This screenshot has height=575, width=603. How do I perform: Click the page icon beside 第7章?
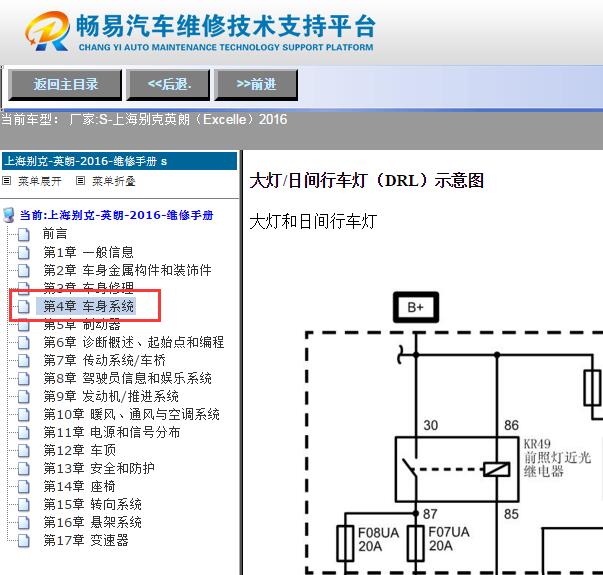point(23,360)
